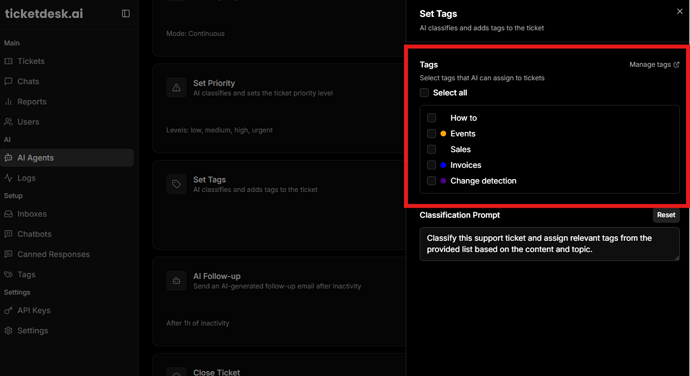Click into the Classification Prompt text area
The height and width of the screenshot is (376, 690).
click(550, 244)
